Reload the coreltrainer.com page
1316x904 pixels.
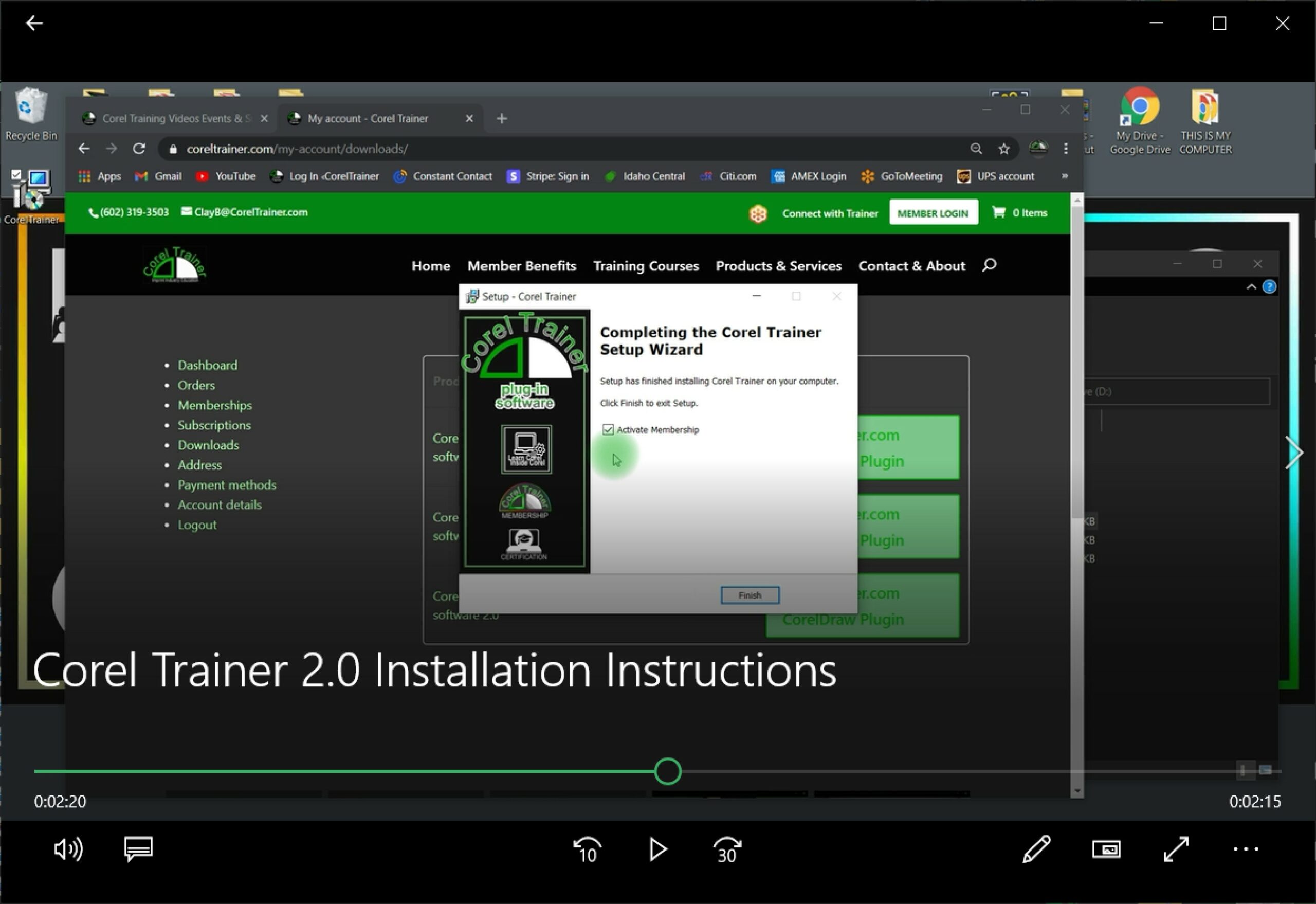click(x=139, y=149)
